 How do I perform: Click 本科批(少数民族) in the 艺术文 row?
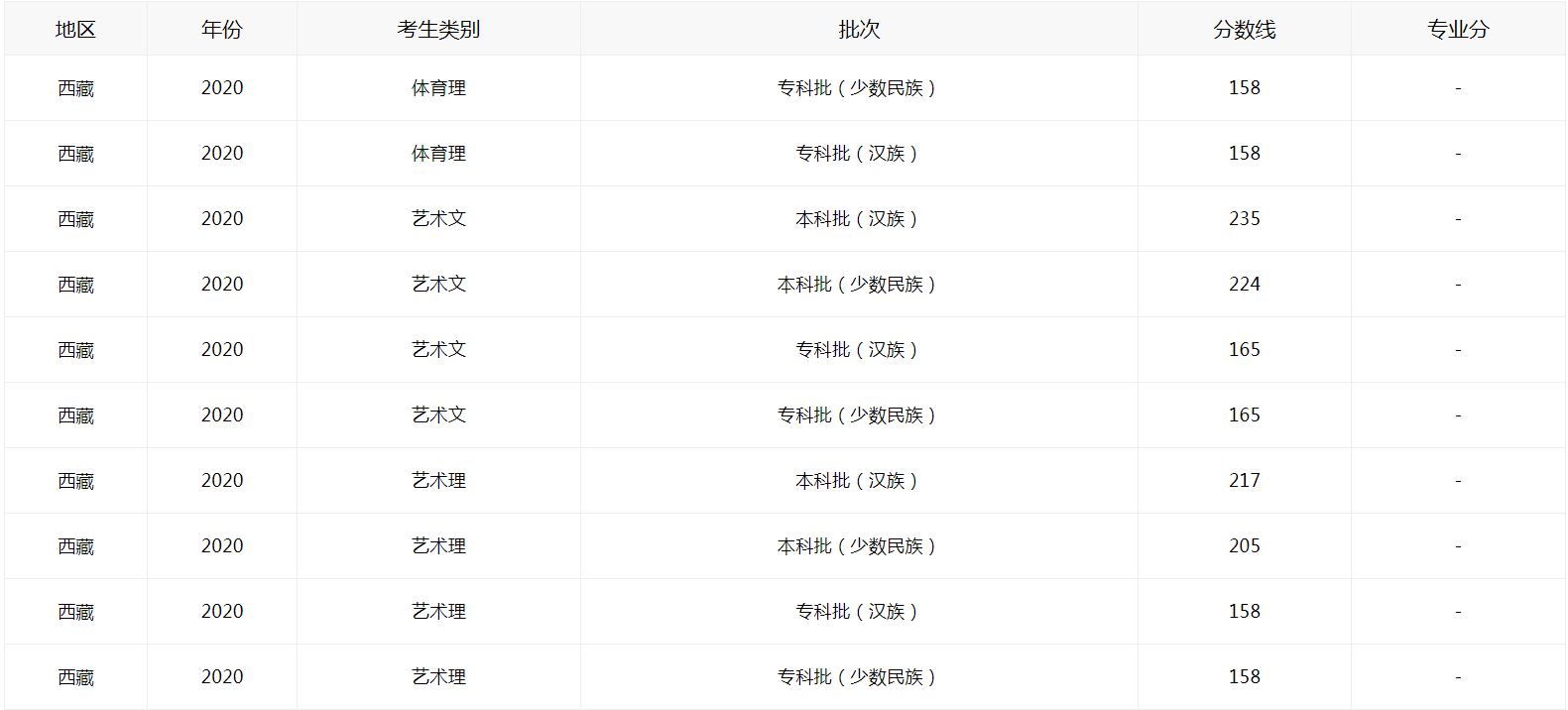click(x=857, y=285)
